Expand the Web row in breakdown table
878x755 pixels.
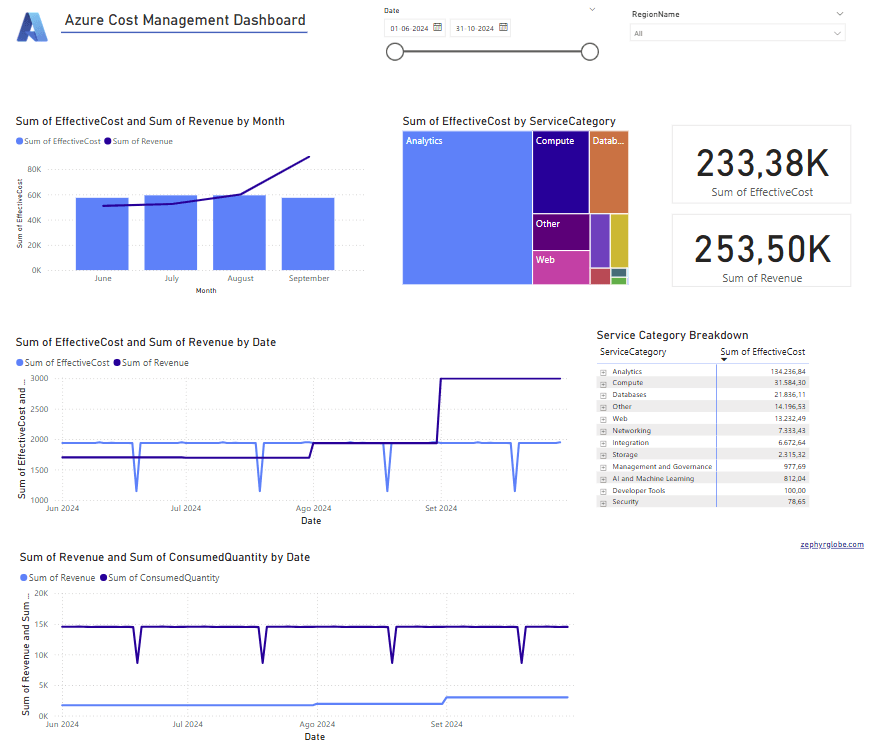click(x=603, y=420)
